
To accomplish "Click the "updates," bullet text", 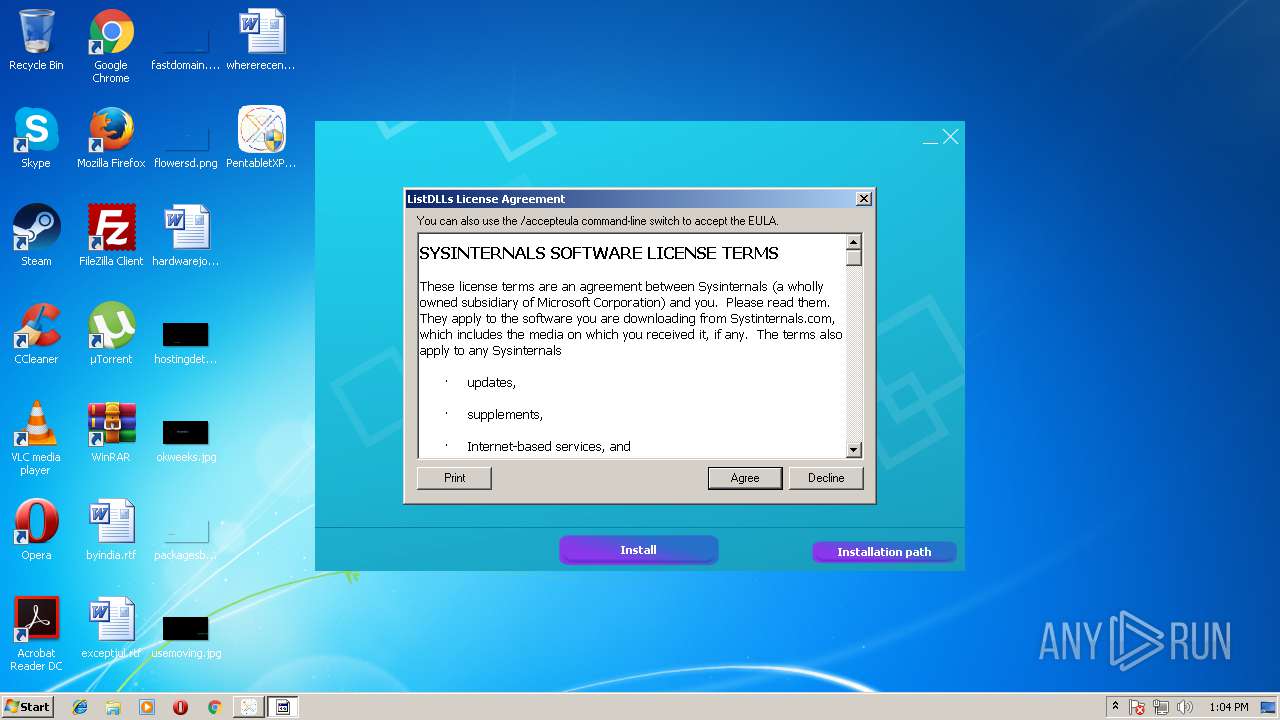I will 491,383.
